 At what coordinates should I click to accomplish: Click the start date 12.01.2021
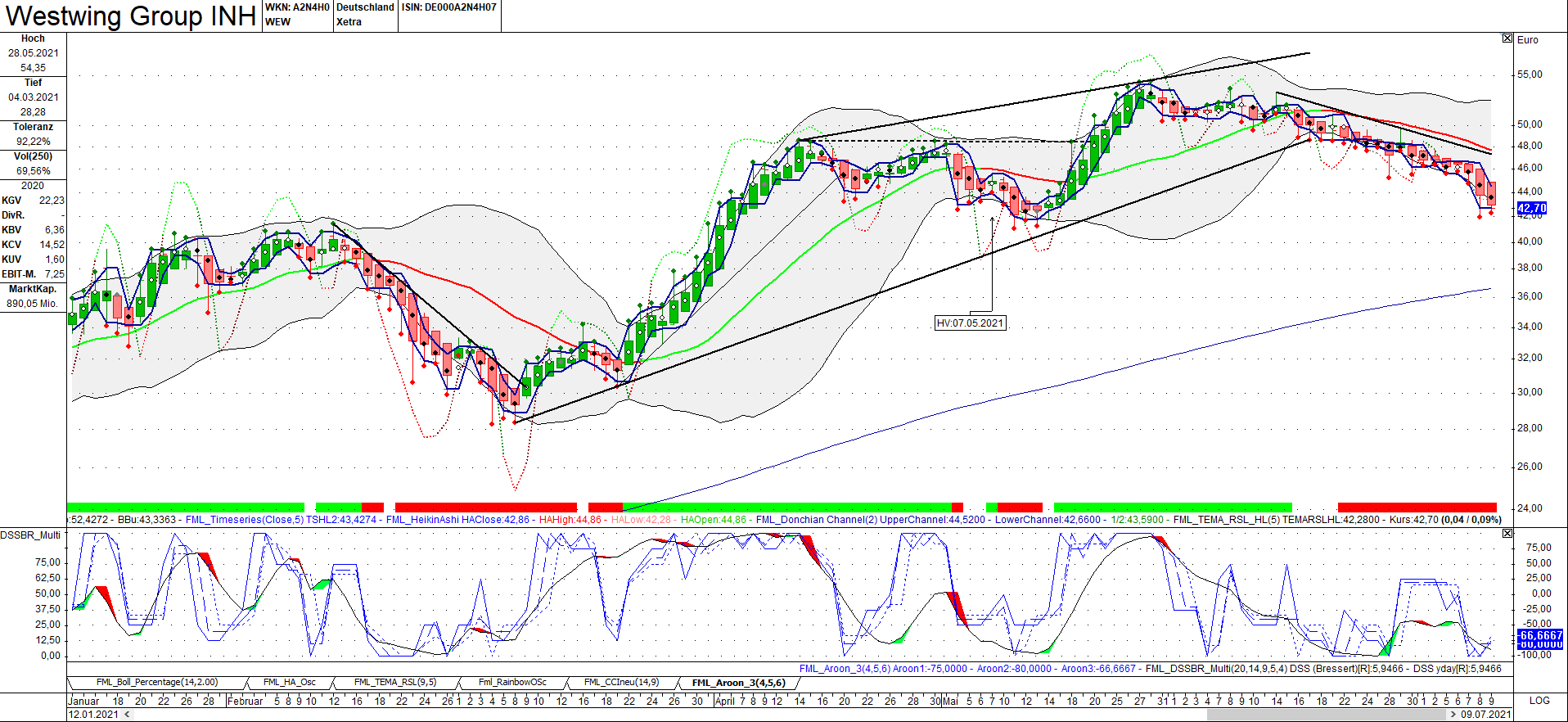pos(94,714)
